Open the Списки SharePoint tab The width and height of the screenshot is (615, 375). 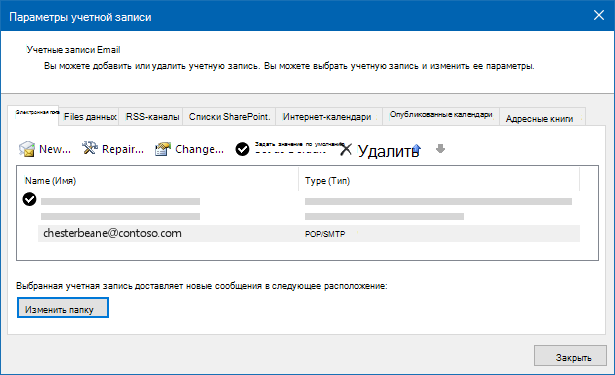point(229,117)
